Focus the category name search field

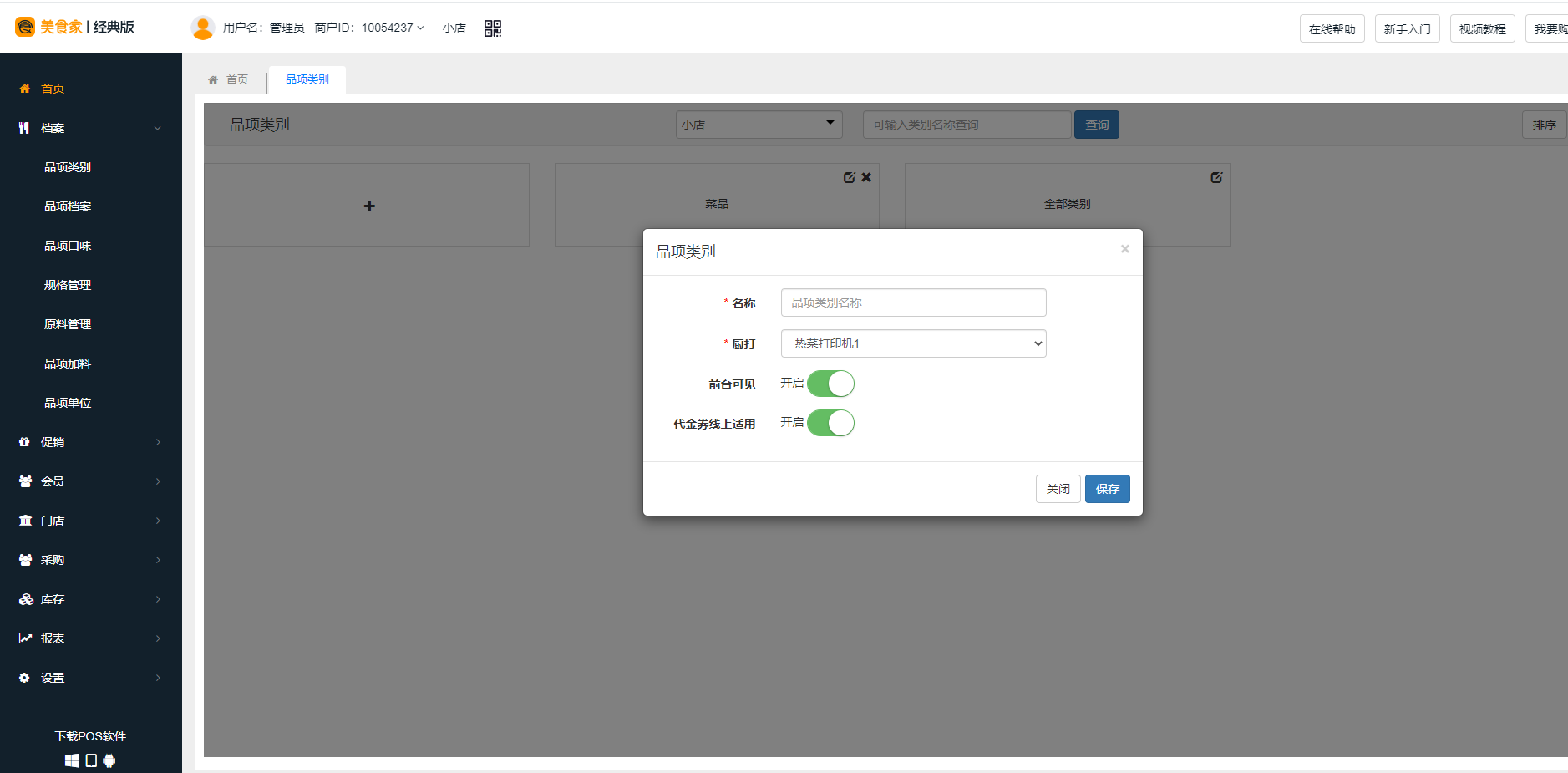pyautogui.click(x=967, y=125)
